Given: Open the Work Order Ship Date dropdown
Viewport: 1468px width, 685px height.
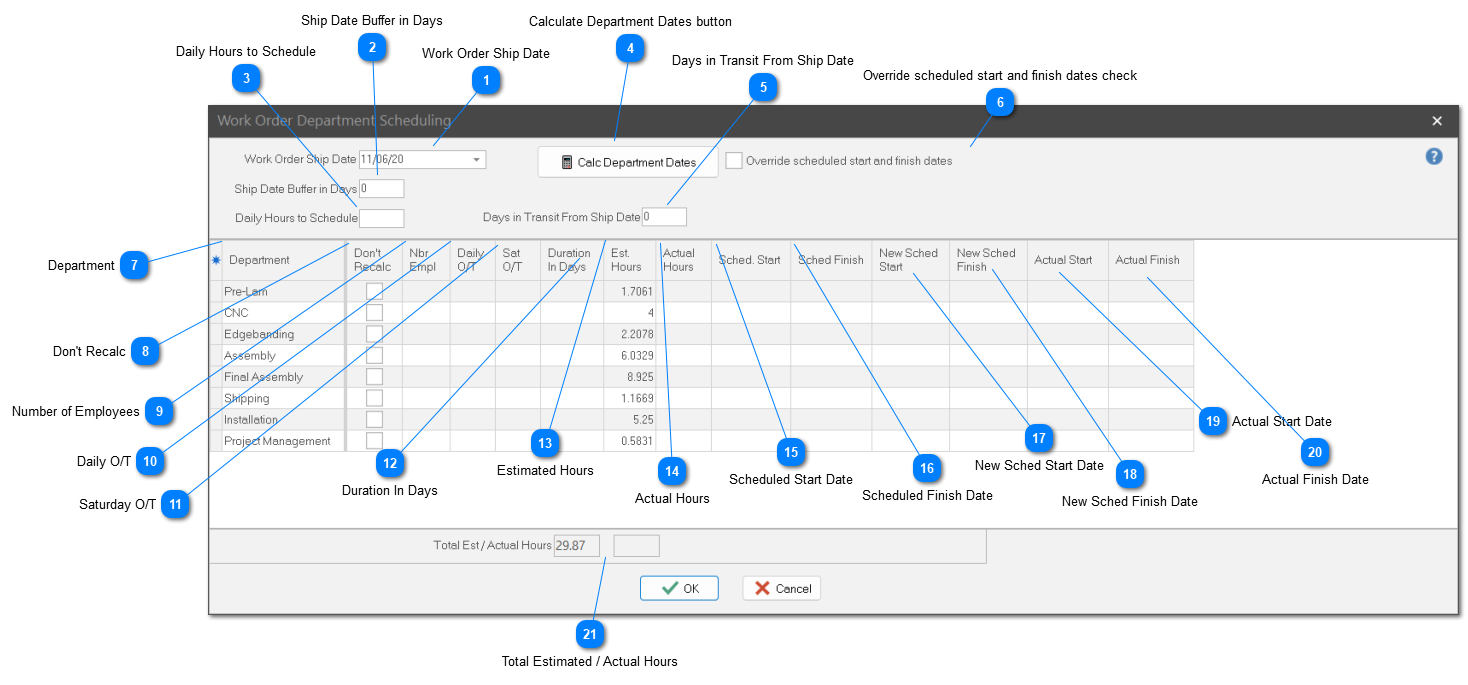Looking at the screenshot, I should (x=478, y=159).
